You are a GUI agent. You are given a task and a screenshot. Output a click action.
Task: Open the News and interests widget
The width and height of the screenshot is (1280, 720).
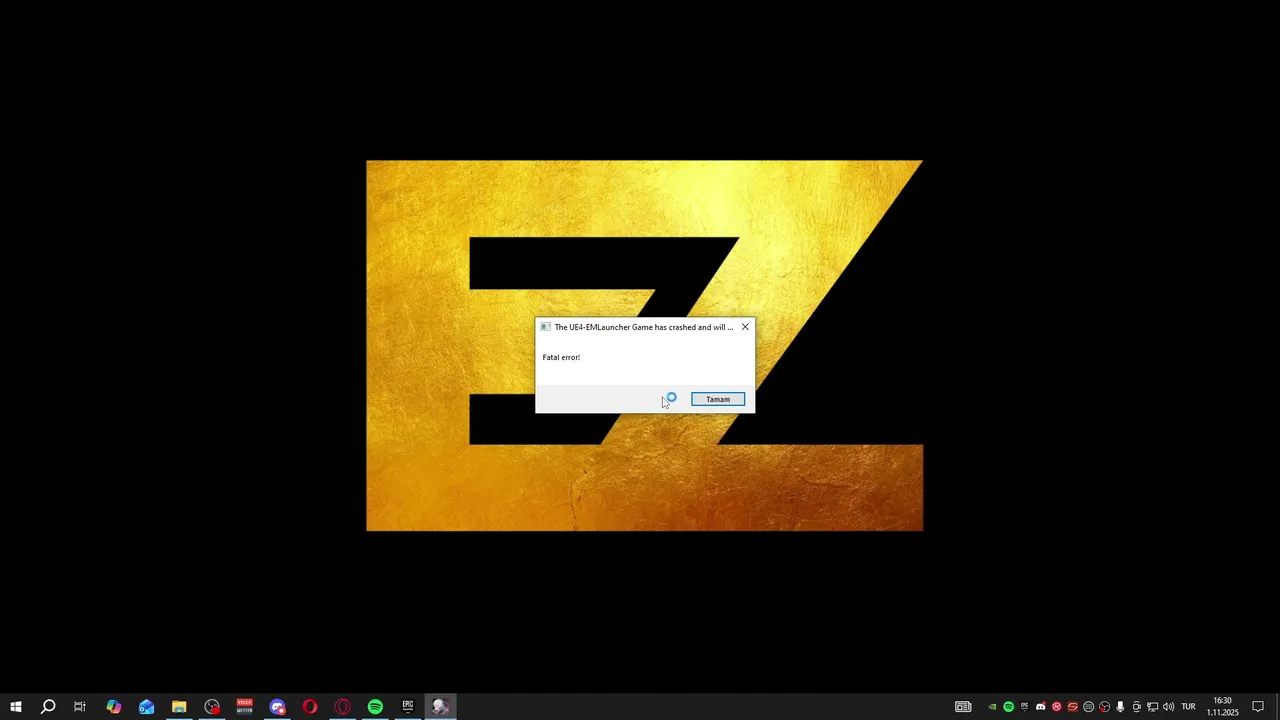click(963, 707)
